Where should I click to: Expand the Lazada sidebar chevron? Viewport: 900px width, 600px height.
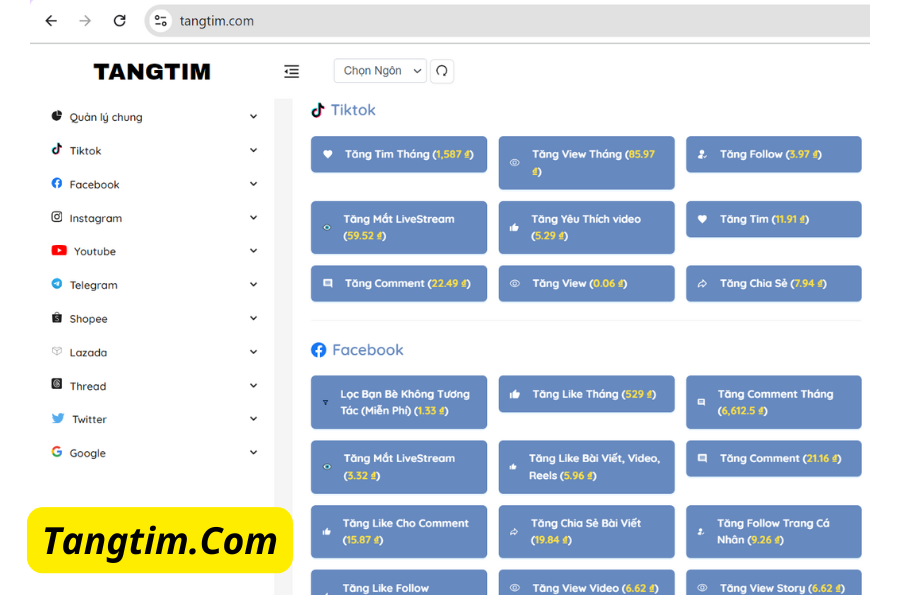[x=253, y=352]
